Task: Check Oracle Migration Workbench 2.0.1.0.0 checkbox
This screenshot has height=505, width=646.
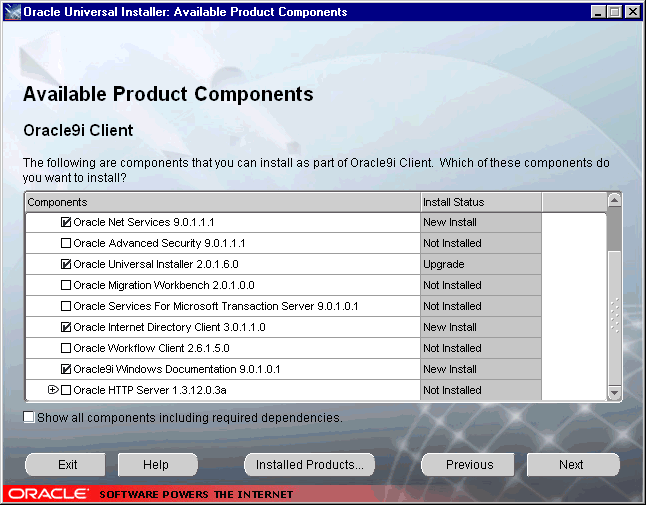Action: coord(66,285)
